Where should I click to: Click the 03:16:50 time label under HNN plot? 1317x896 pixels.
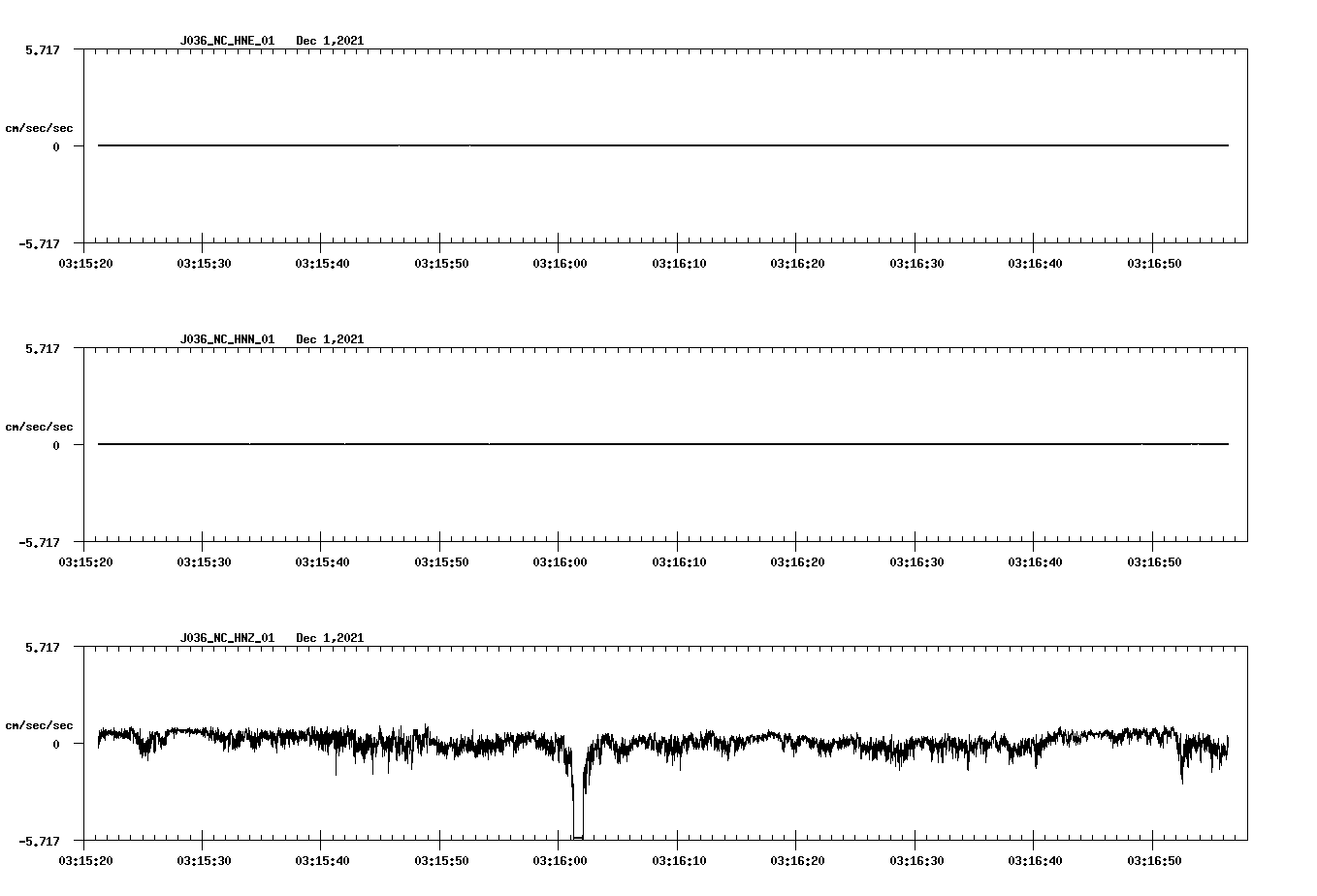coord(1154,562)
